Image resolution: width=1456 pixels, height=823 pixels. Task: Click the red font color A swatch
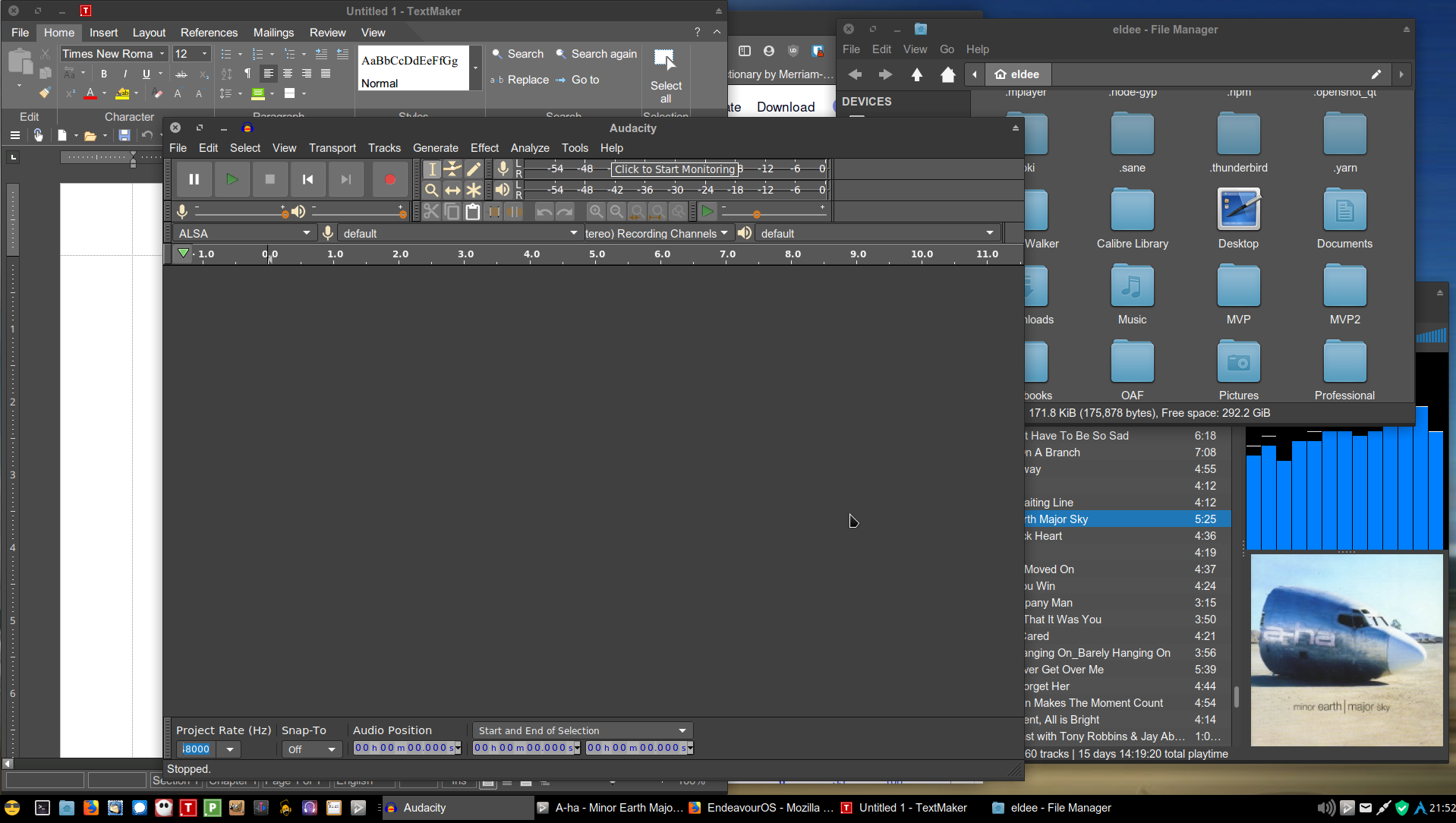click(90, 94)
